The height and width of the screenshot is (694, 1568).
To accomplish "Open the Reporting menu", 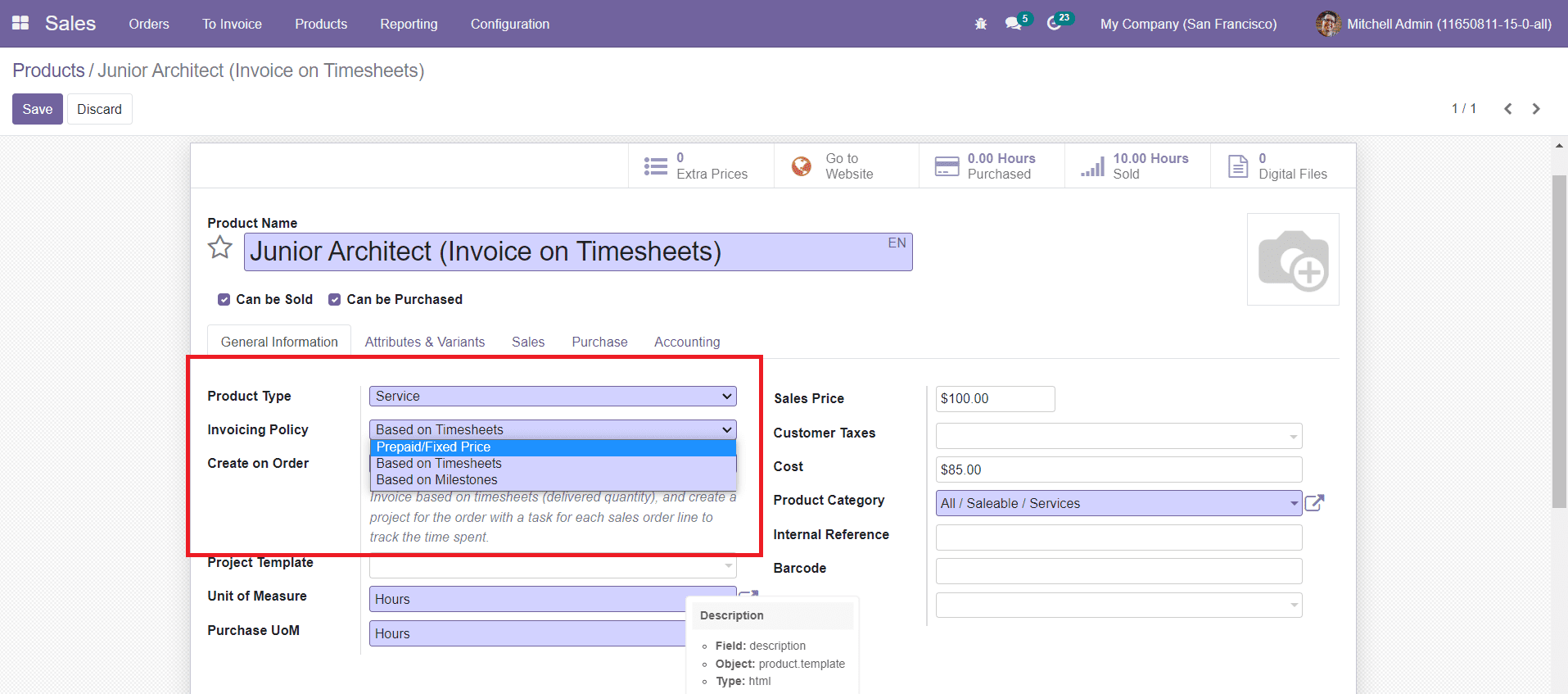I will tap(409, 25).
